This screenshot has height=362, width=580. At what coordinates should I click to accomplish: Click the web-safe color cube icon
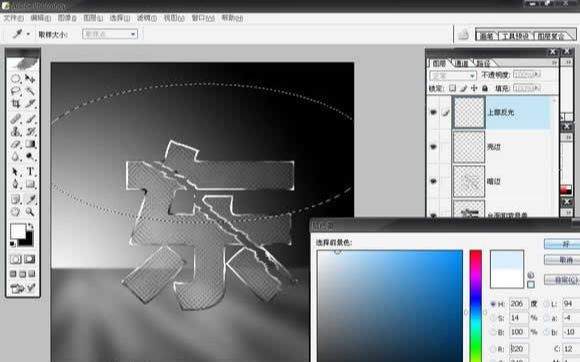(531, 275)
